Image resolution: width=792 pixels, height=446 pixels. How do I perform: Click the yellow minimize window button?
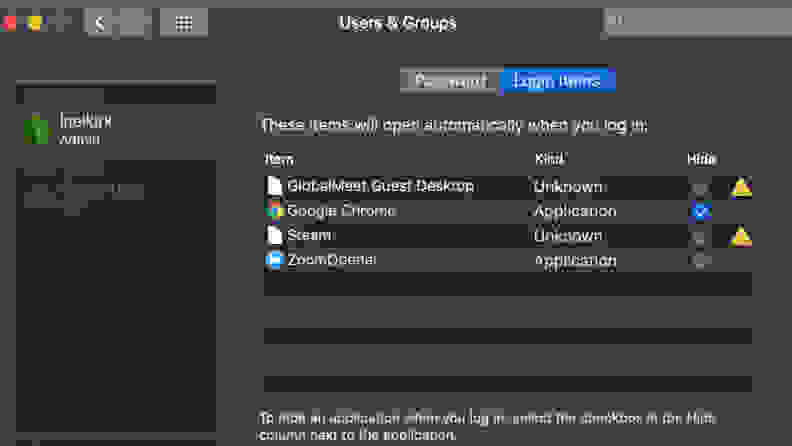[34, 23]
